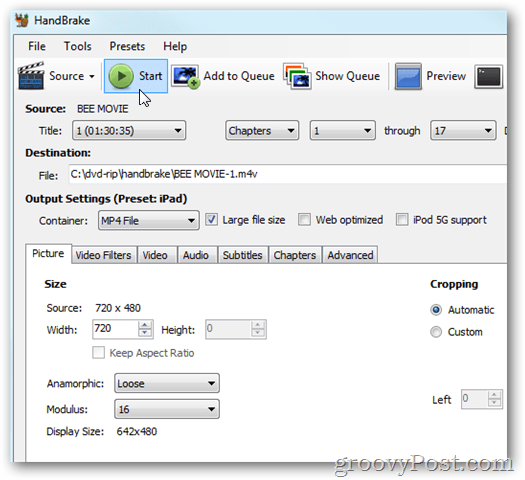Increase the Width value with up arrow

[x=145, y=325]
